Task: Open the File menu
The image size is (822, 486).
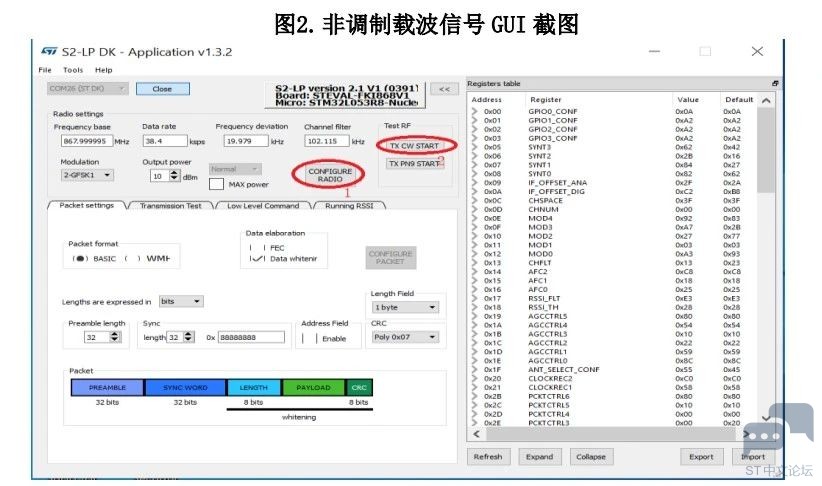Action: 45,70
